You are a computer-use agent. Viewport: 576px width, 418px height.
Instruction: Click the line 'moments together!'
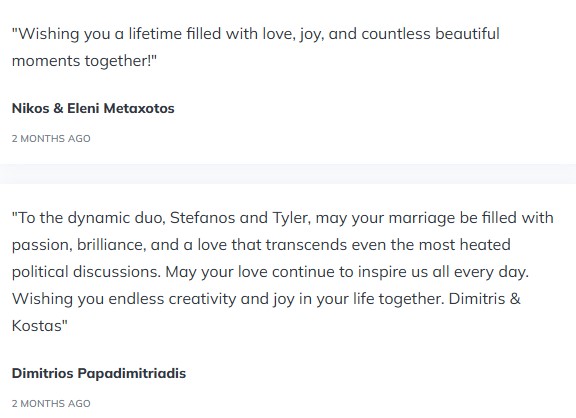(84, 61)
